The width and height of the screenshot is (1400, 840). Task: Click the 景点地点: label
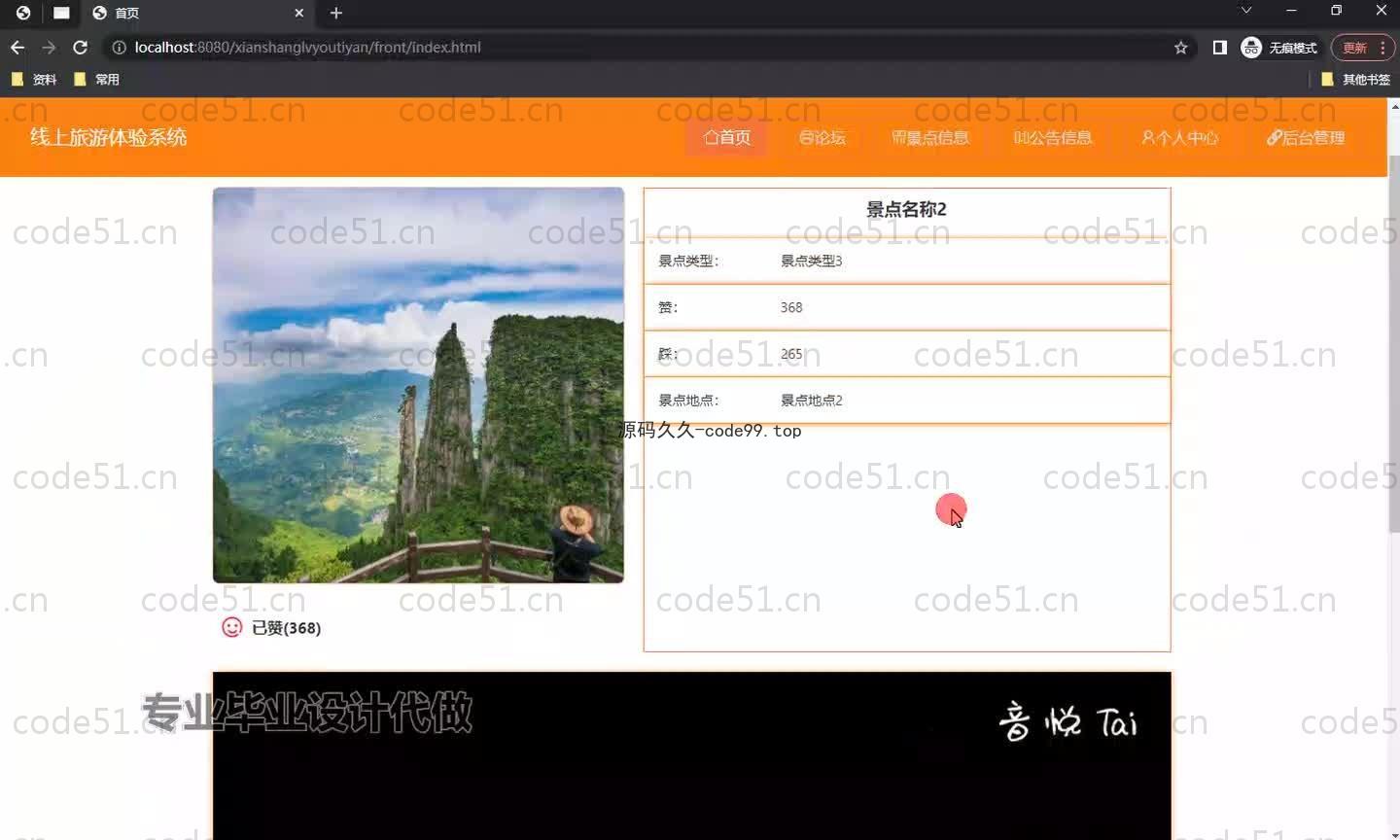click(x=688, y=400)
